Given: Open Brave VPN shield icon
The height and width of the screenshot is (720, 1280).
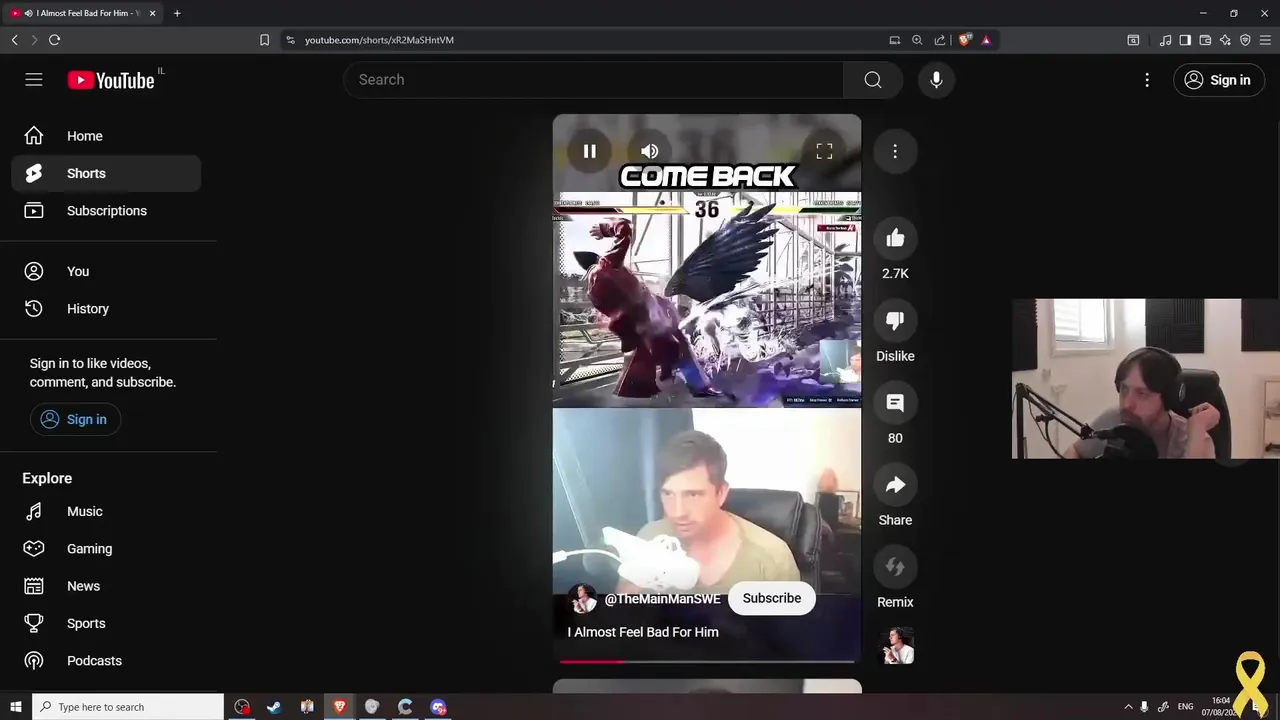Looking at the screenshot, I should [1245, 40].
